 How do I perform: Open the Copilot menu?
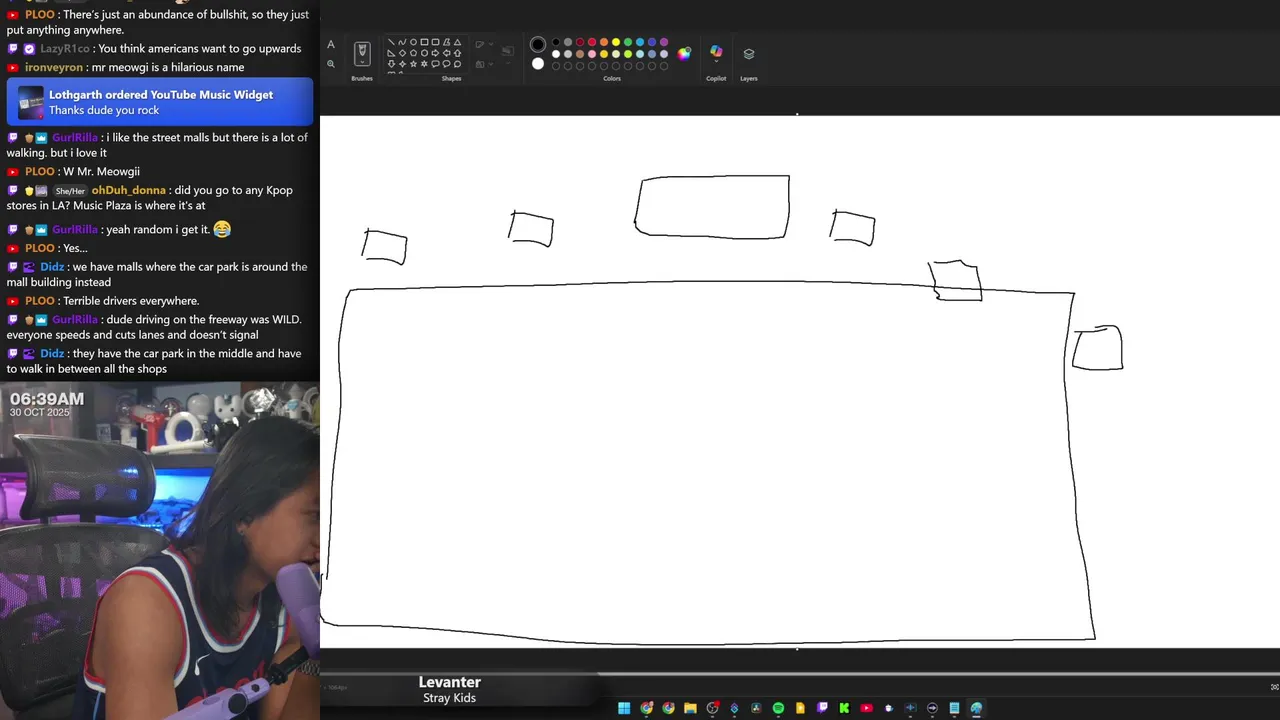[716, 53]
